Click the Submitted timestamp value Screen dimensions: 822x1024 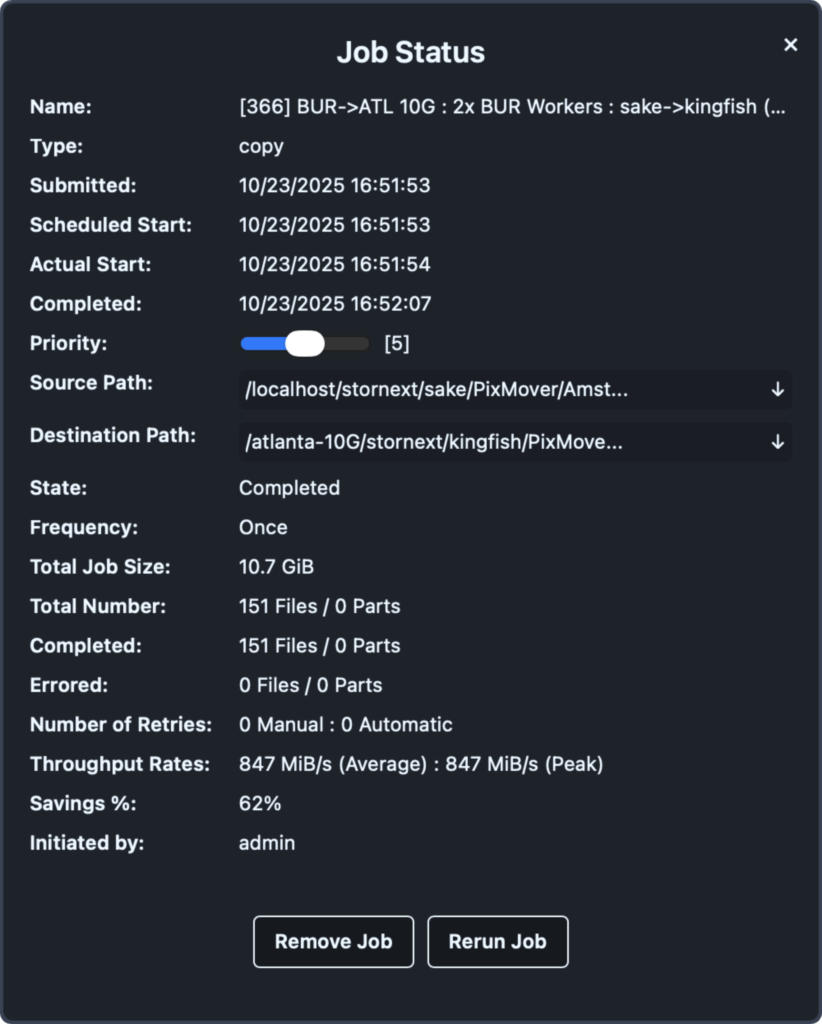[x=334, y=185]
